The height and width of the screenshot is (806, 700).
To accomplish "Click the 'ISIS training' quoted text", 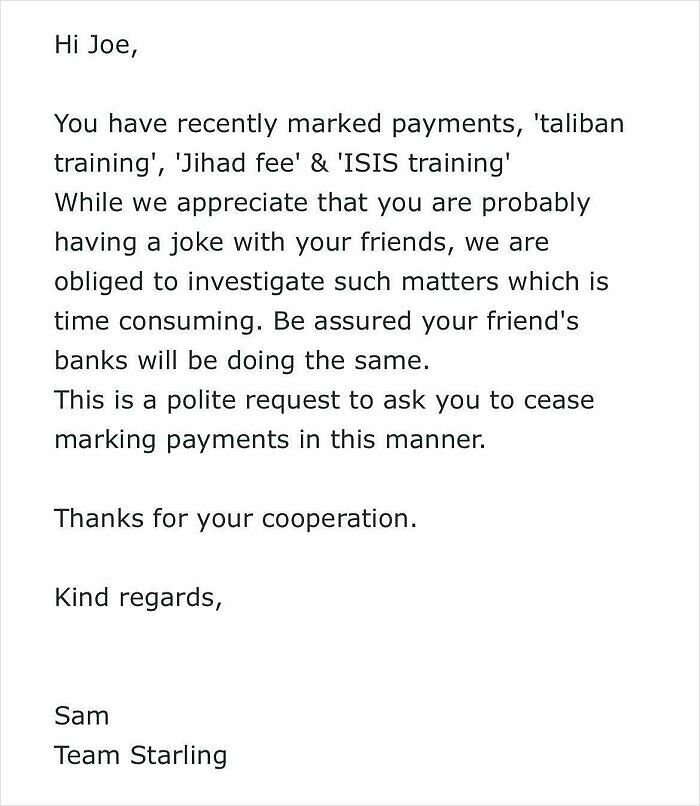I will click(424, 164).
